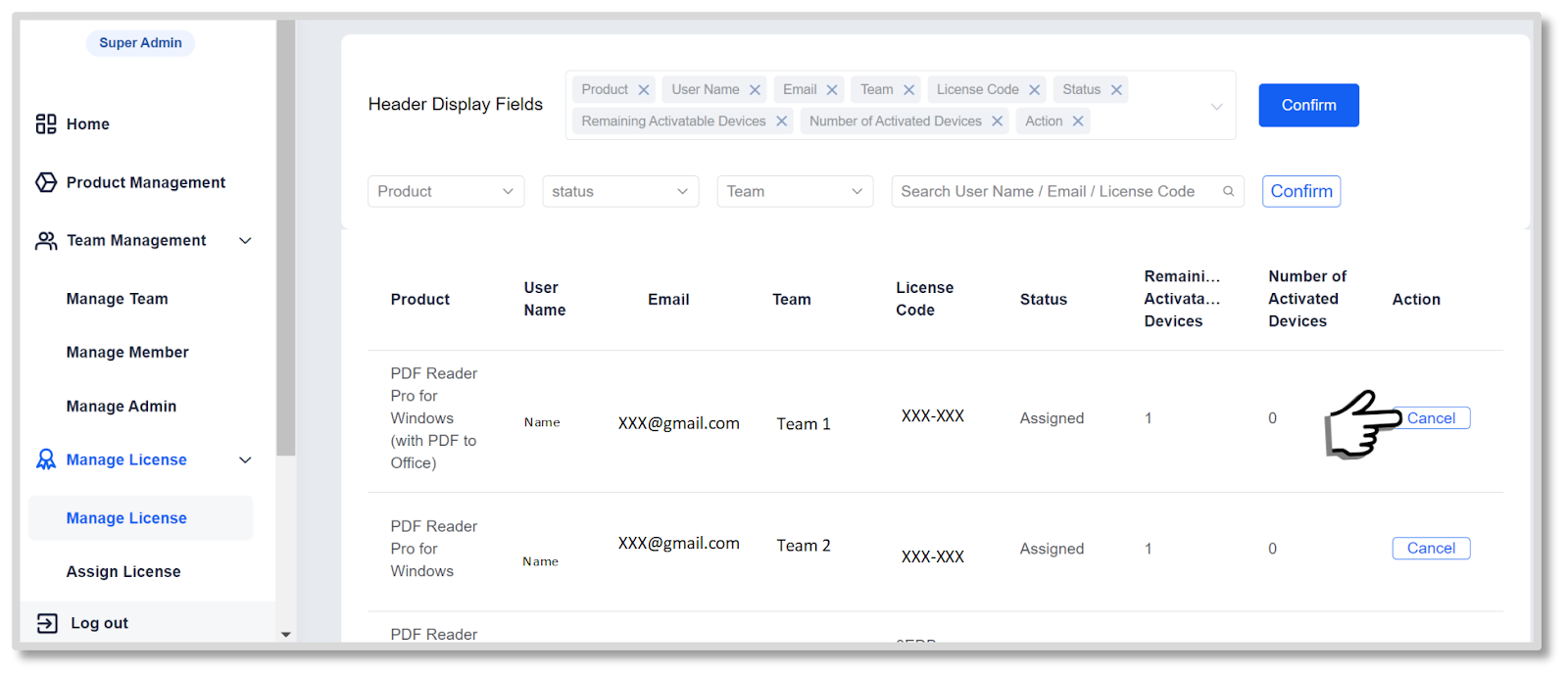Remove the License Code tag
The height and width of the screenshot is (676, 1568).
point(1034,90)
